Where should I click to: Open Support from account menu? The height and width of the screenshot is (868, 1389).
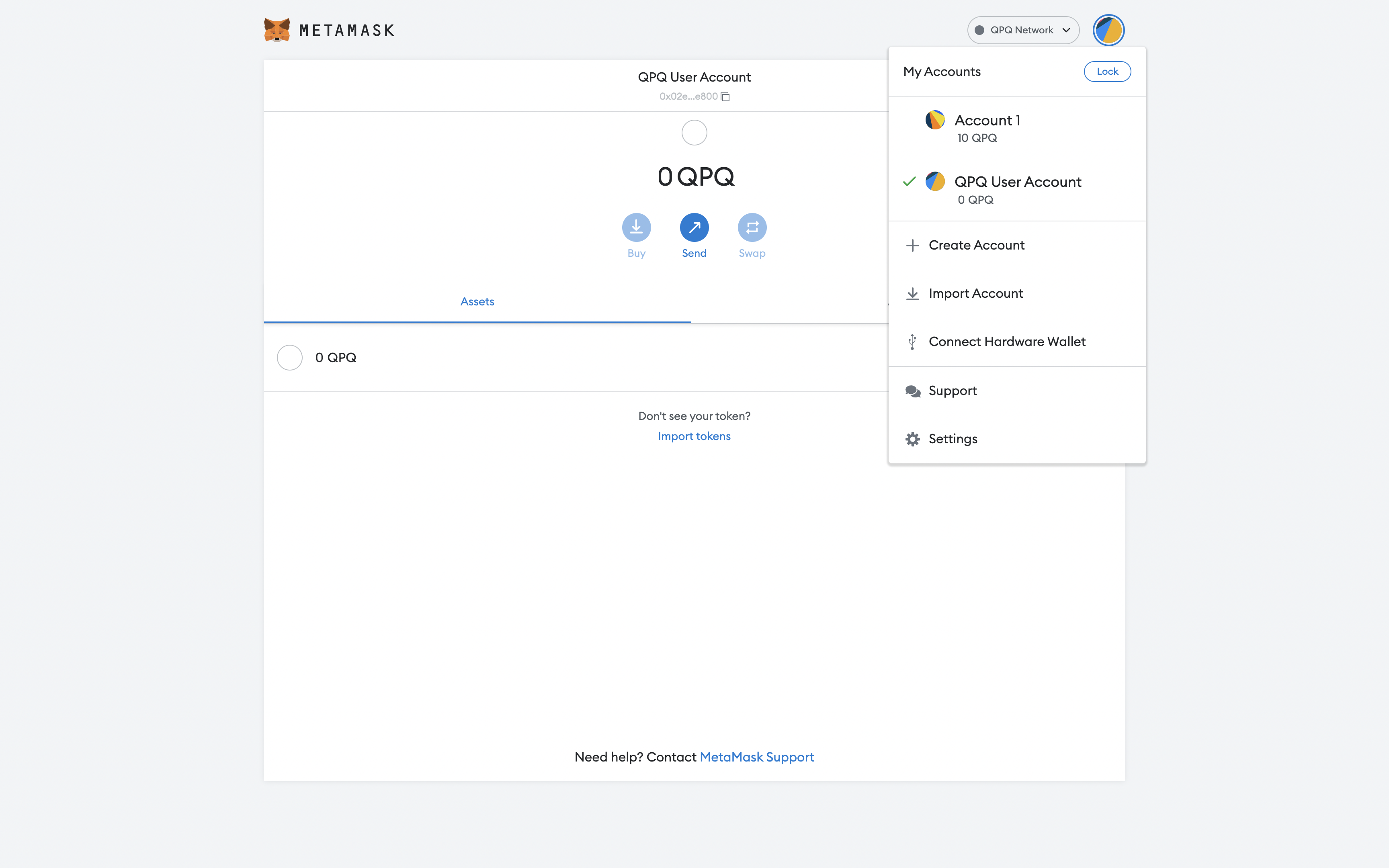click(1017, 391)
